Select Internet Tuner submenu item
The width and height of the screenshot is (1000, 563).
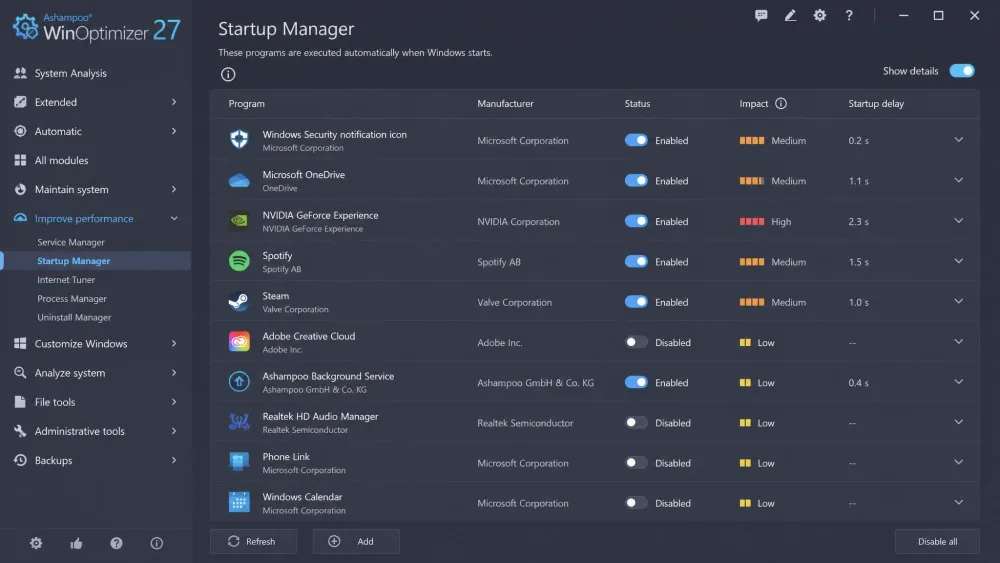pos(66,279)
